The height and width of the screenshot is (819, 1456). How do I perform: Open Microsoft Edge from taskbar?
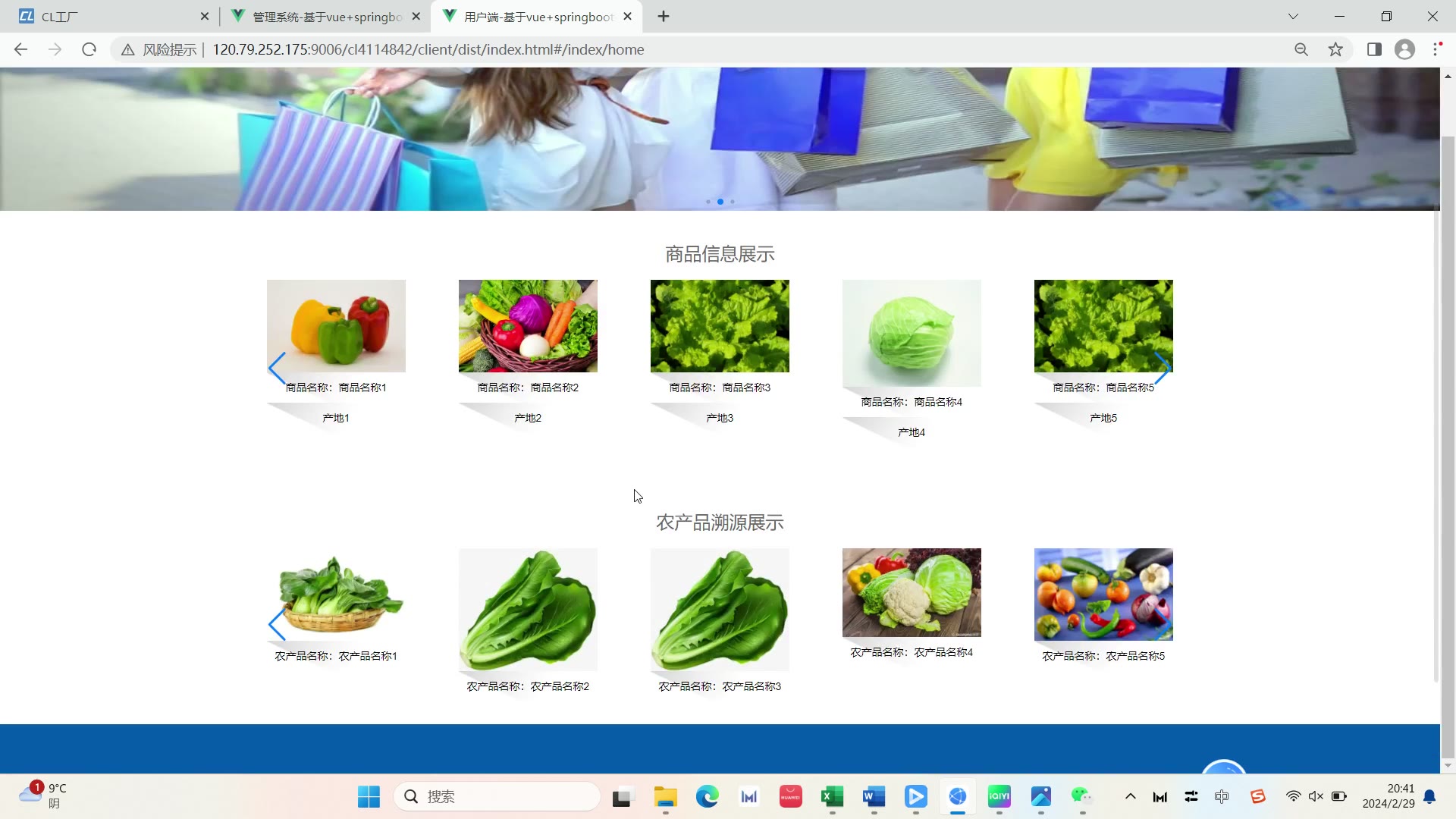point(707,796)
